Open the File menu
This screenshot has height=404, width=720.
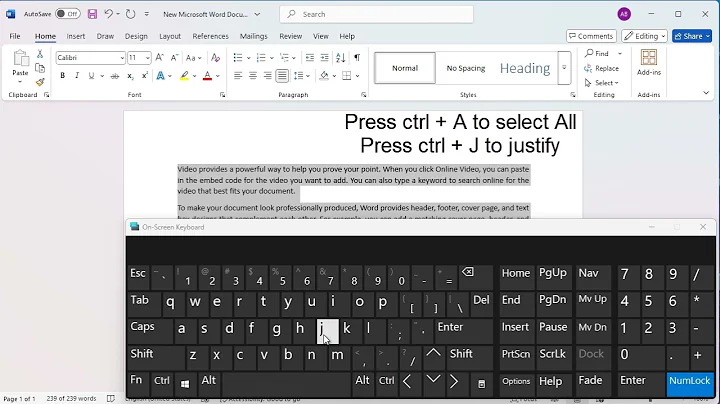click(x=15, y=36)
